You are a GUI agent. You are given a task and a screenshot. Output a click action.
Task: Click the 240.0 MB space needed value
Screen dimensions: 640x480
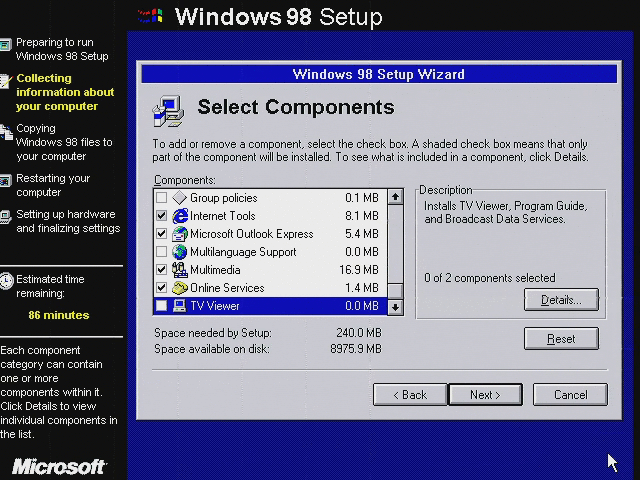[359, 333]
